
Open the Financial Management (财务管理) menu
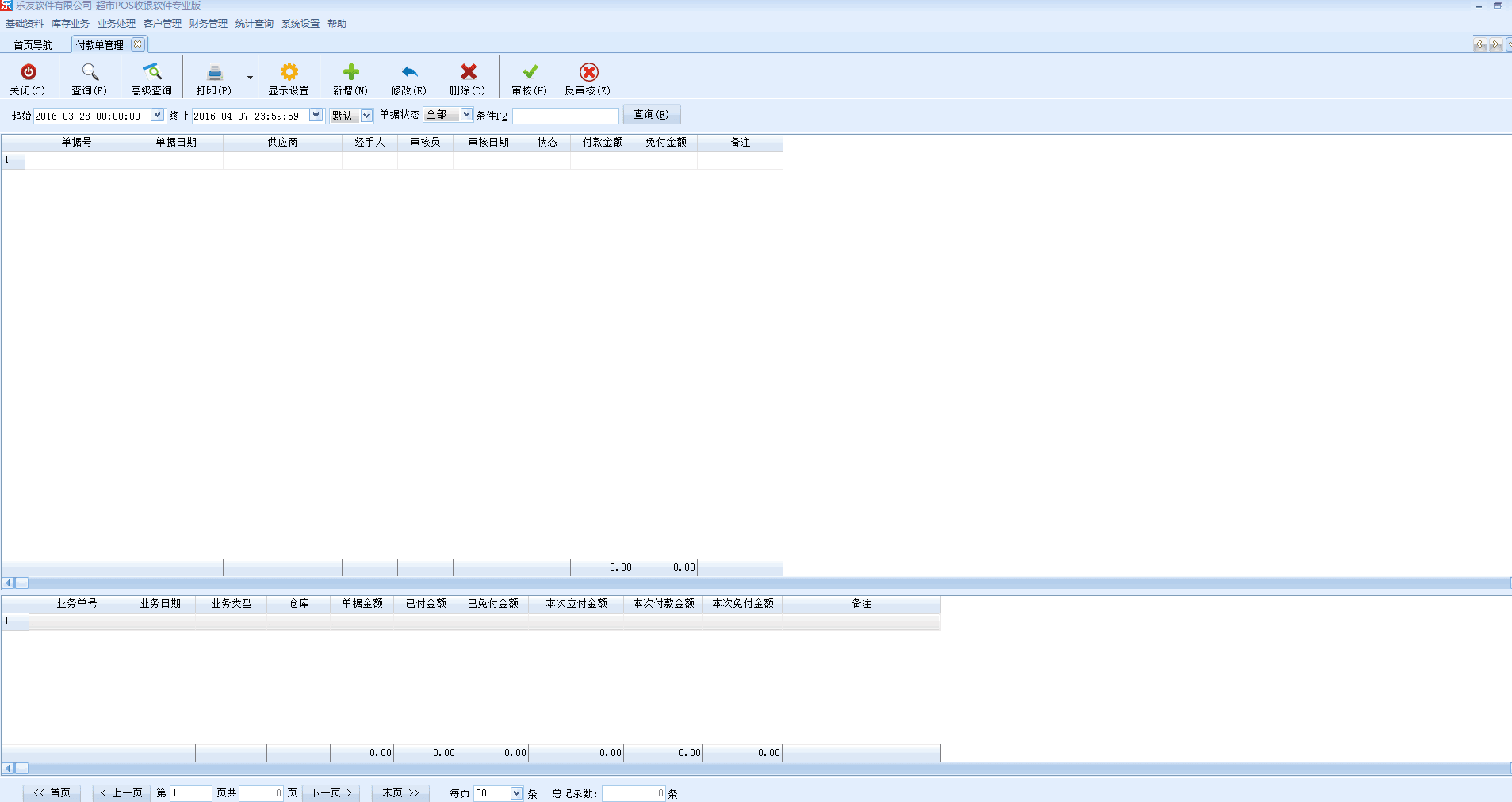pos(209,24)
